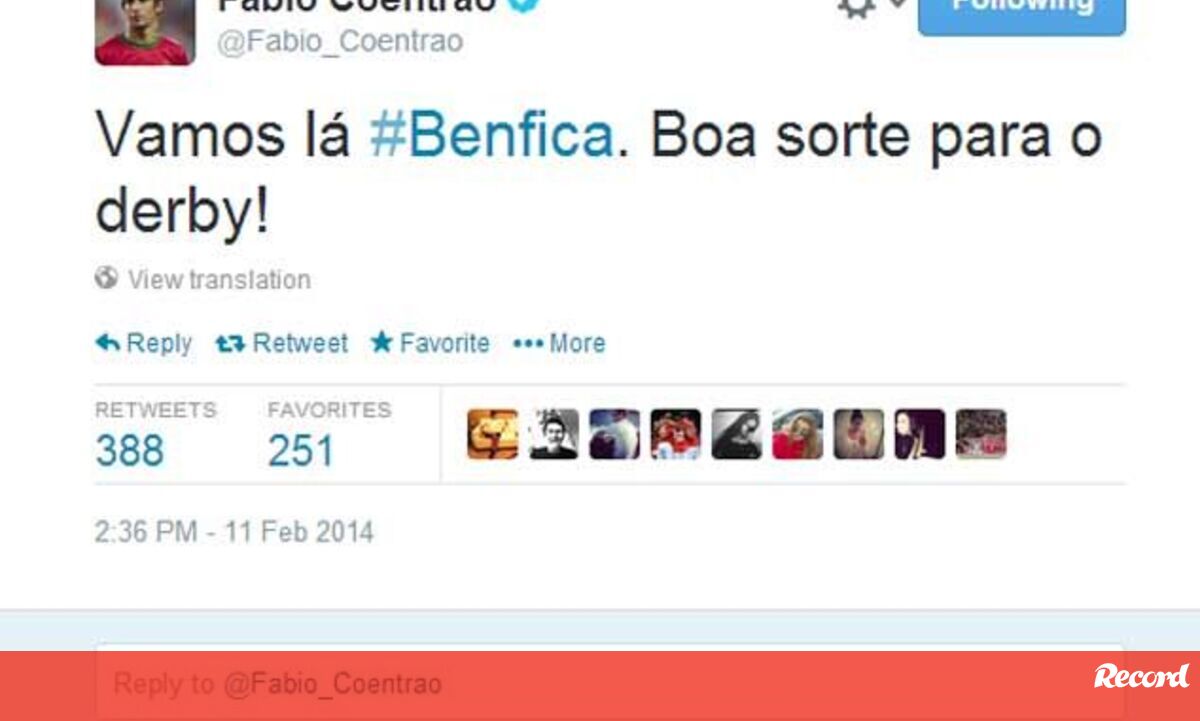Click the Favorite star icon
Viewport: 1200px width, 721px height.
point(381,342)
